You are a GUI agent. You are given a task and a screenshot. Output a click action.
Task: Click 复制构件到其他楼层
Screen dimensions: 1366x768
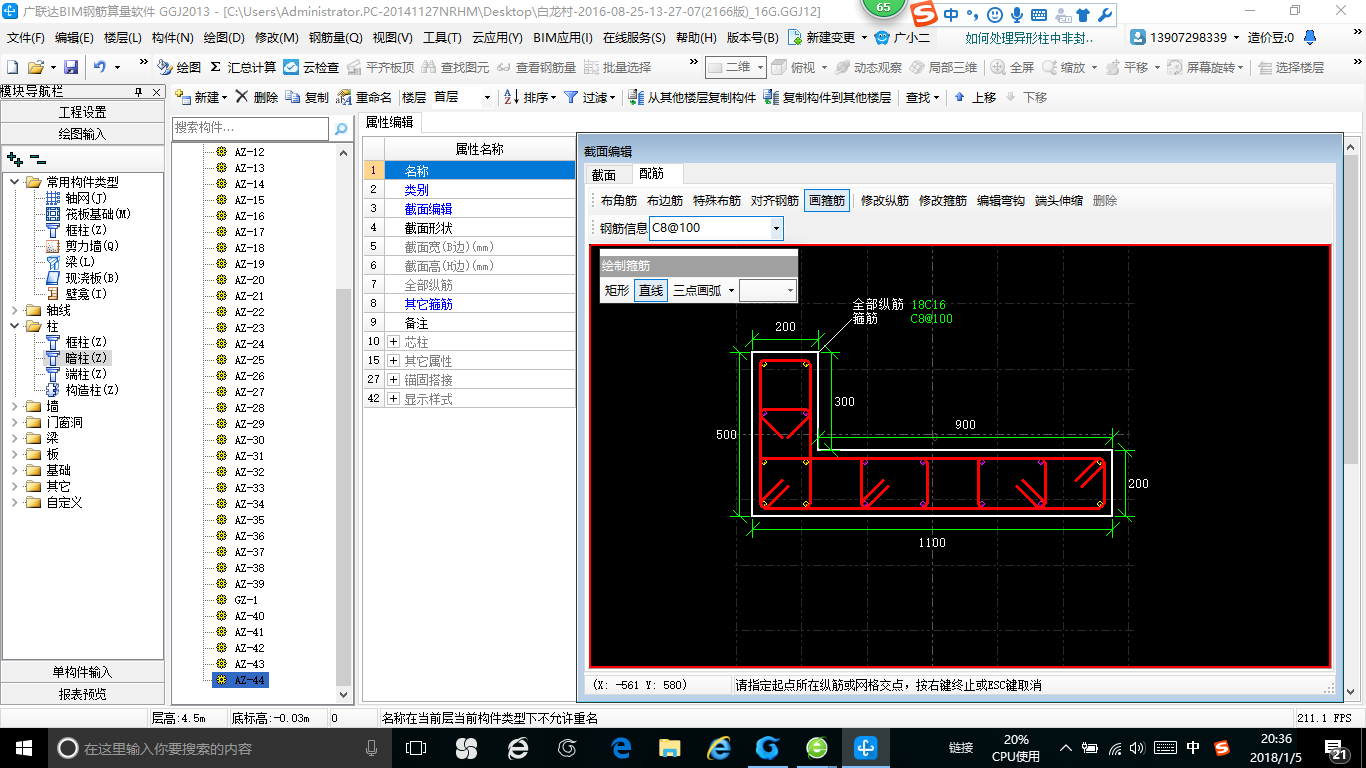pos(827,97)
